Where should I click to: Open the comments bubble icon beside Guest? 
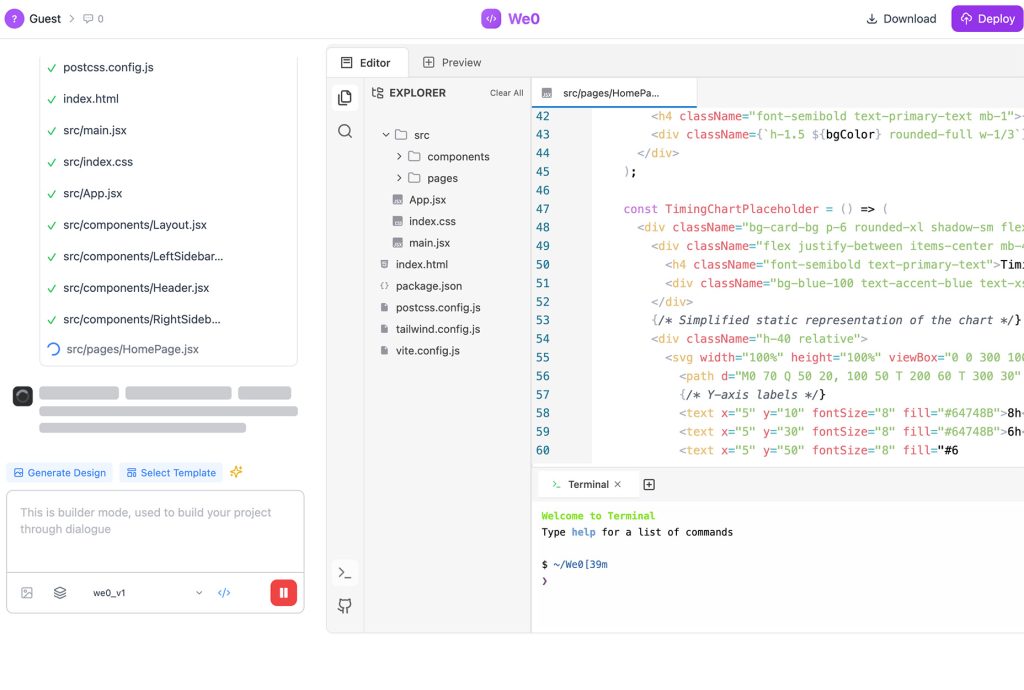(88, 19)
